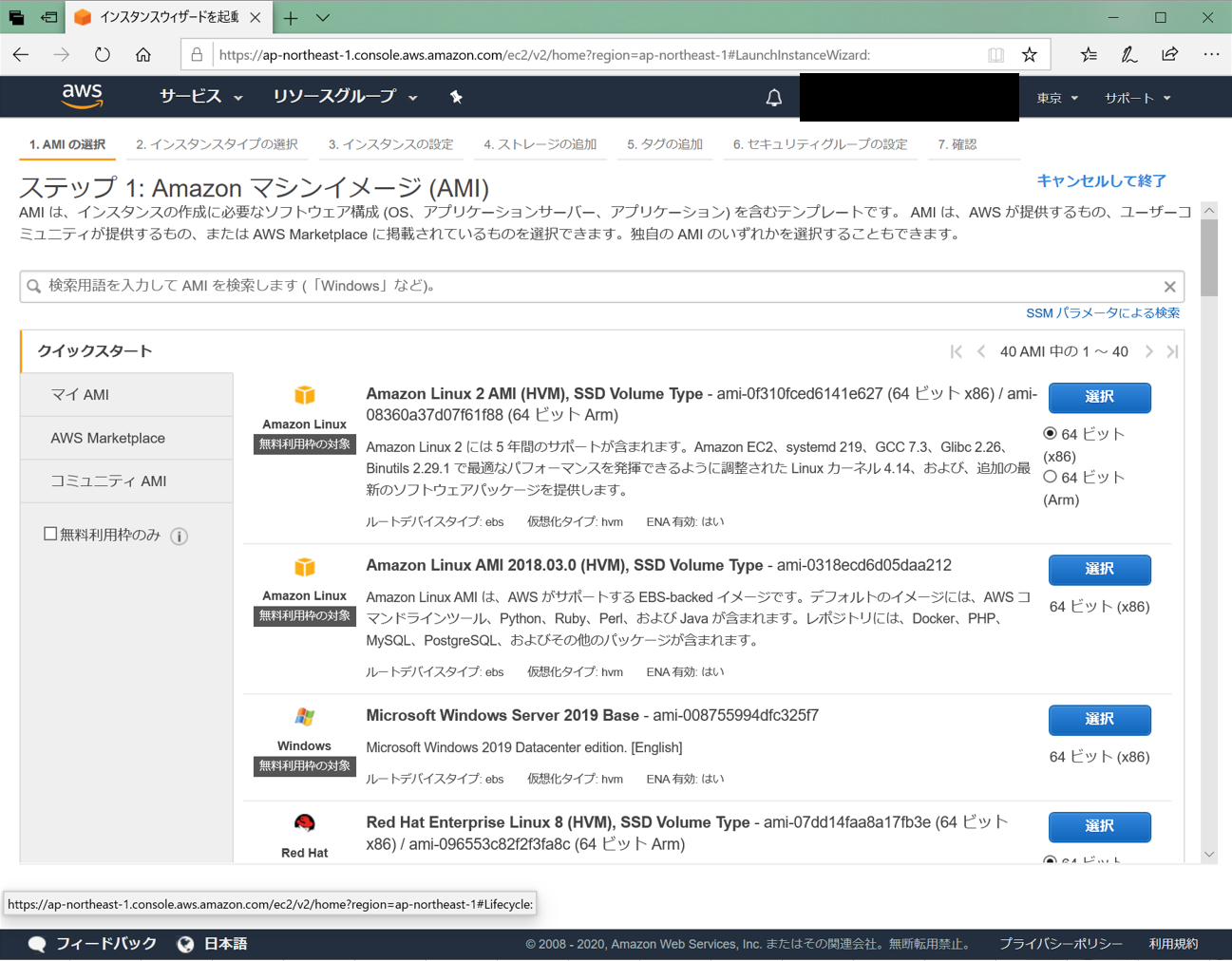Show tabs you've set aside icon
The height and width of the screenshot is (961, 1232).
click(17, 17)
